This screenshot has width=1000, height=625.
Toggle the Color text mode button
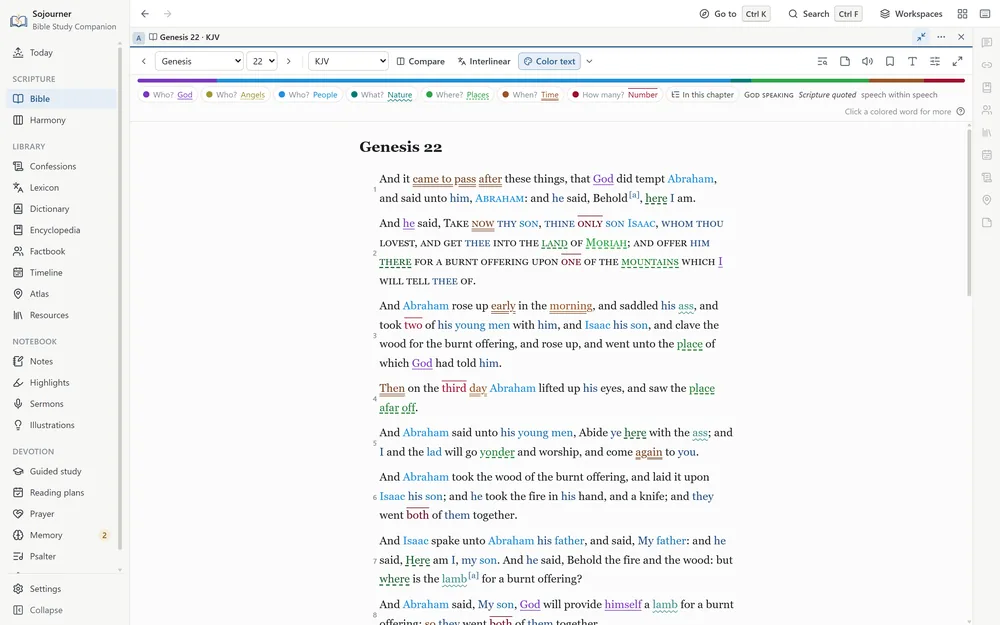[x=549, y=61]
